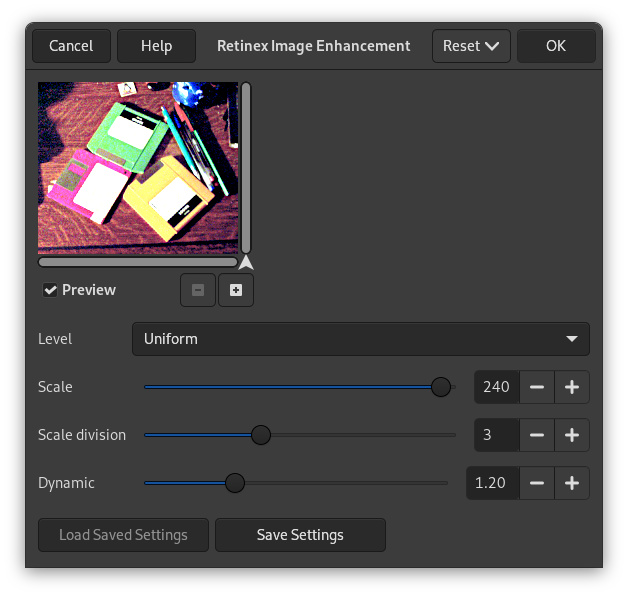The height and width of the screenshot is (596, 628).
Task: Click the preview zoom in icon
Action: click(x=236, y=290)
